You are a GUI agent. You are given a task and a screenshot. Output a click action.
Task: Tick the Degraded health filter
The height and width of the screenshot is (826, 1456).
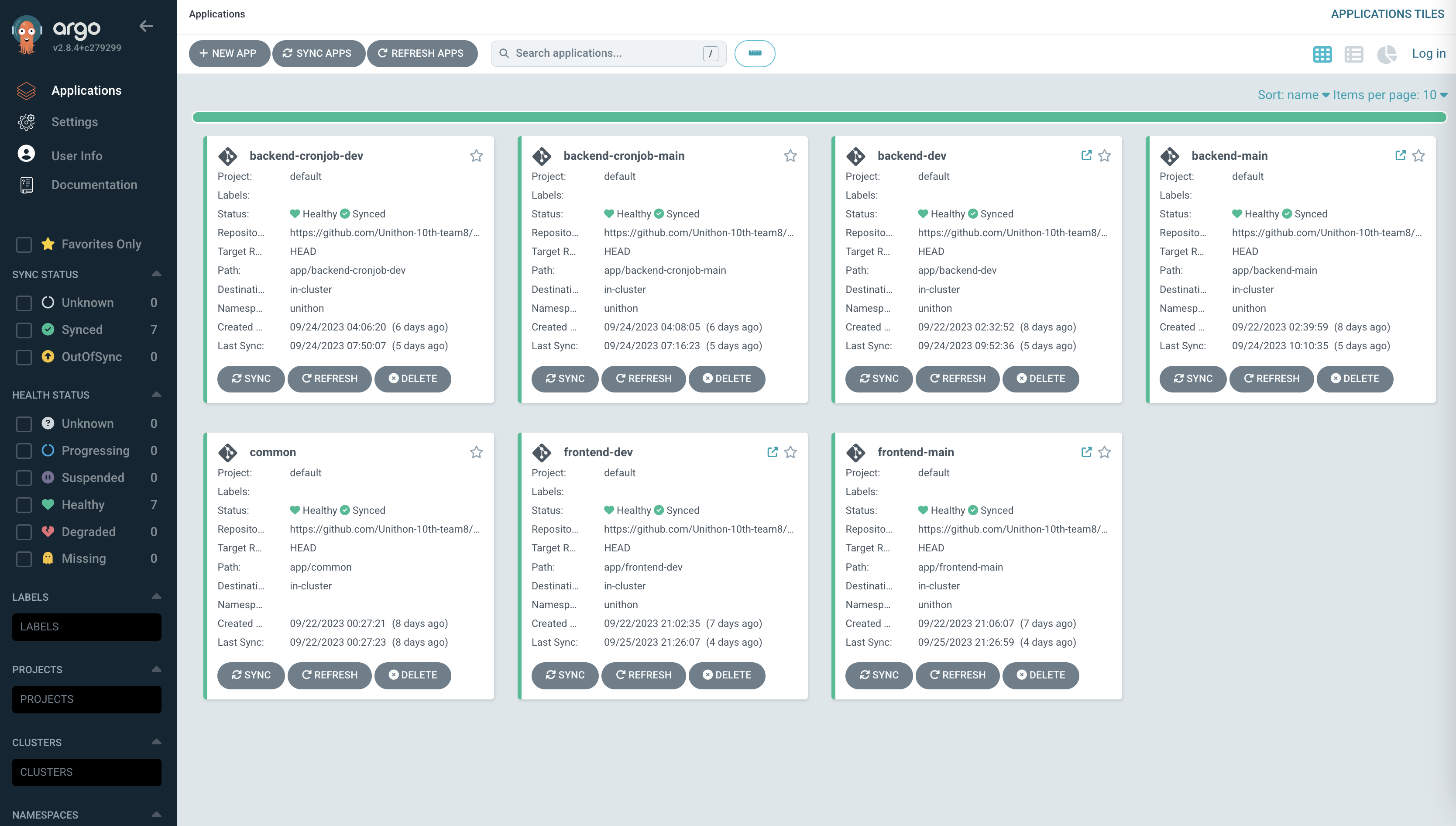tap(24, 532)
